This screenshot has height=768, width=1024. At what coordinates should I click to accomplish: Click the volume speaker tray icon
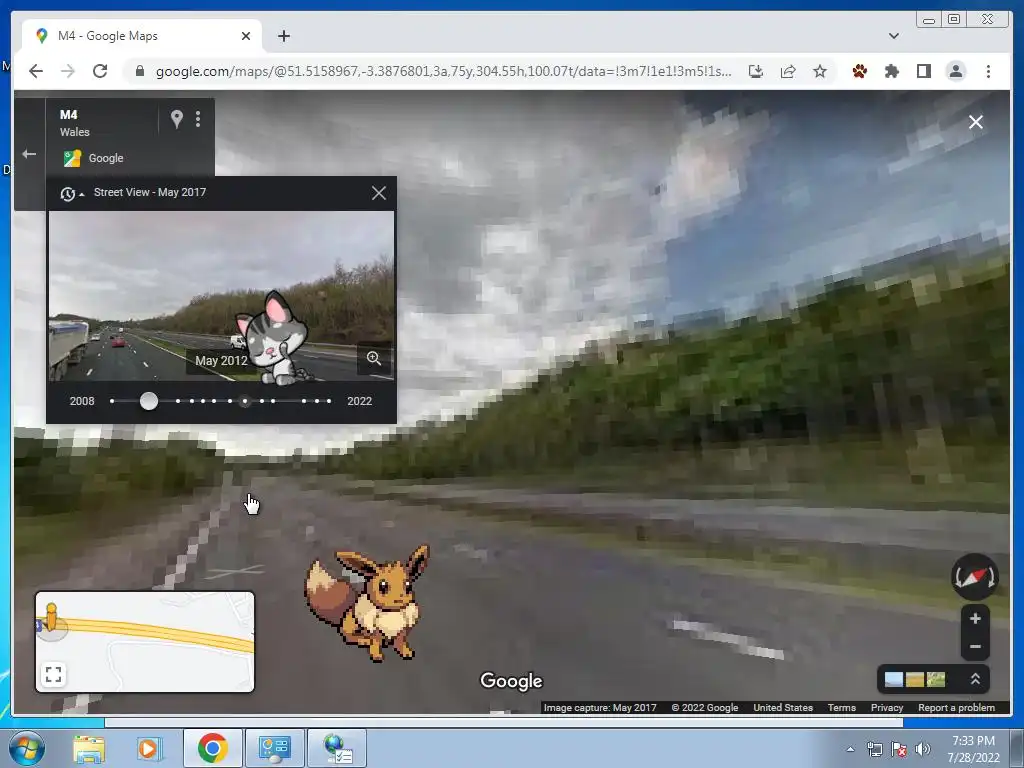[923, 749]
